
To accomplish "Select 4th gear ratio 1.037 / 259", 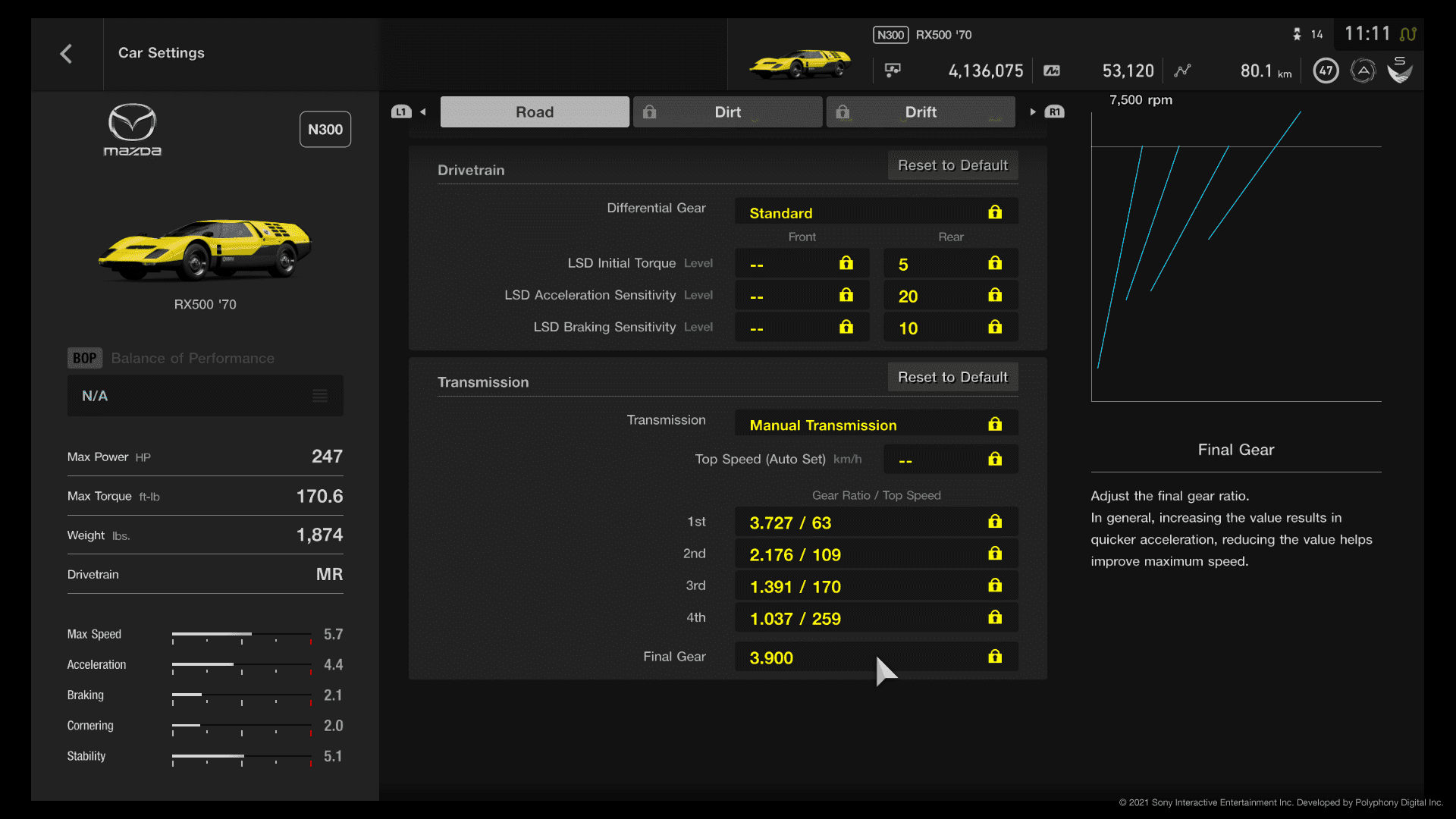I will click(x=877, y=618).
